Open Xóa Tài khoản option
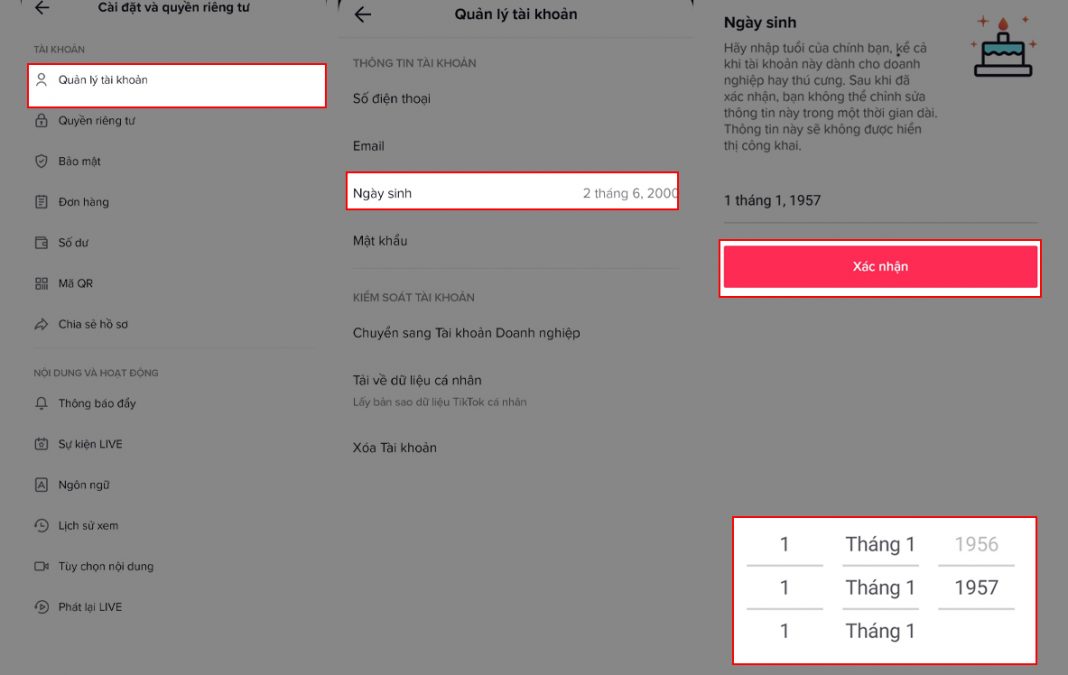Image resolution: width=1068 pixels, height=675 pixels. 395,448
